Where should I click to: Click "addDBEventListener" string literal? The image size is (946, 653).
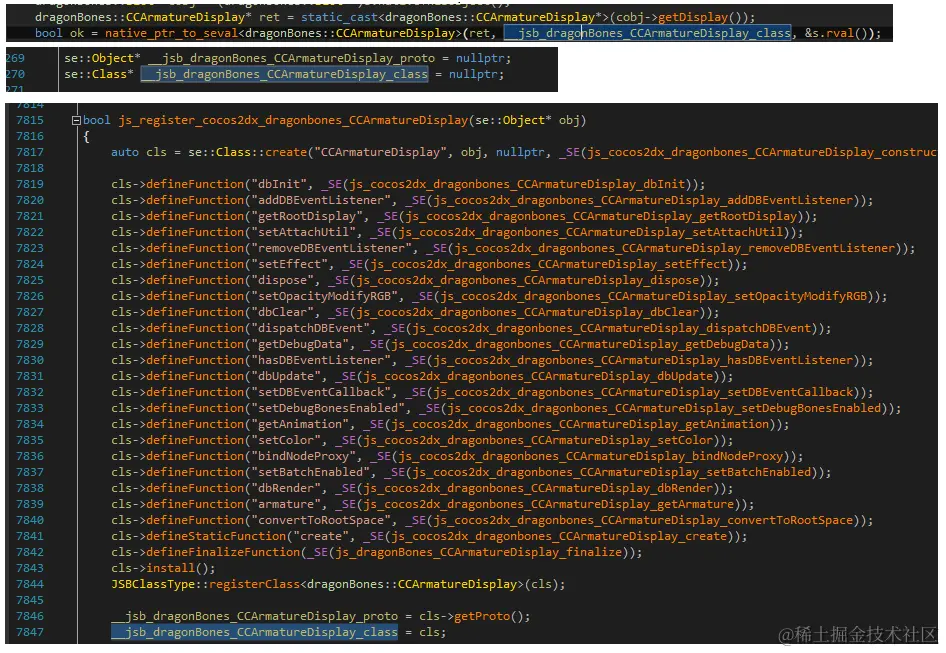[321, 200]
